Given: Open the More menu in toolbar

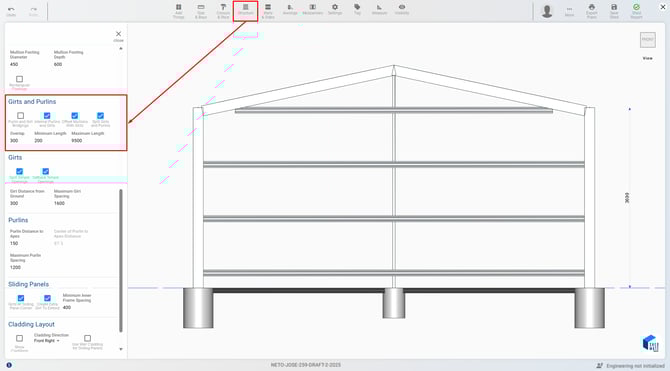Looking at the screenshot, I should (x=569, y=11).
